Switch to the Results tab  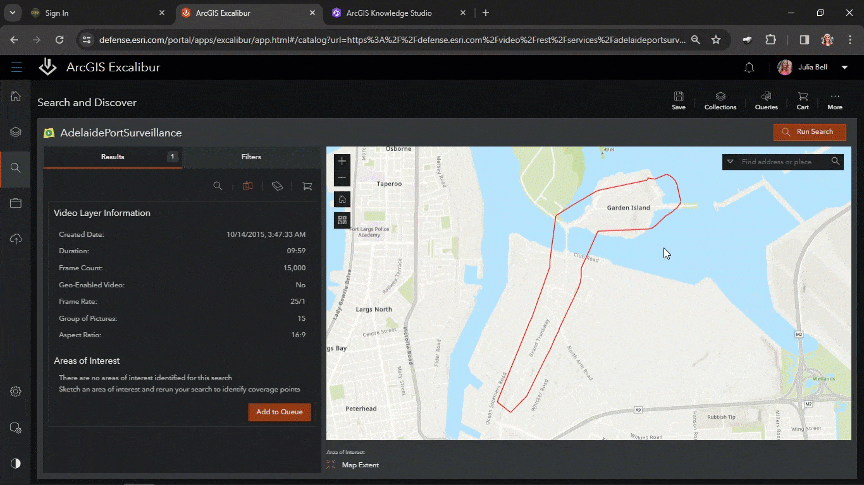[112, 157]
